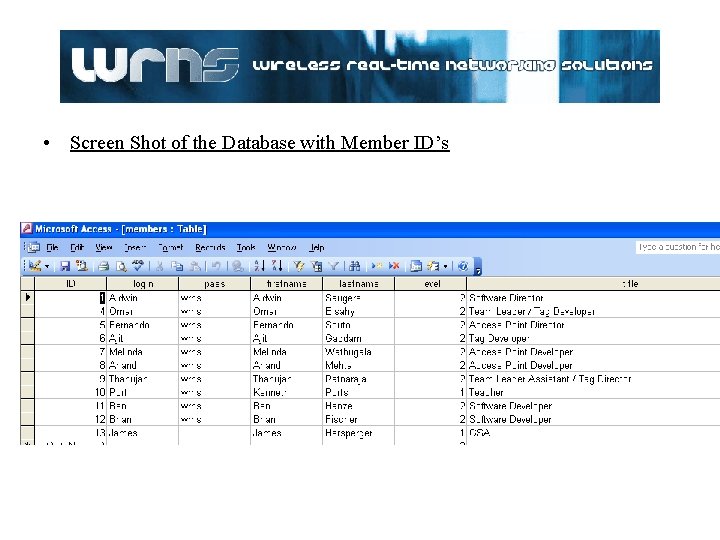Click the Cut scissors icon
Screen dimensions: 720x540
159,266
